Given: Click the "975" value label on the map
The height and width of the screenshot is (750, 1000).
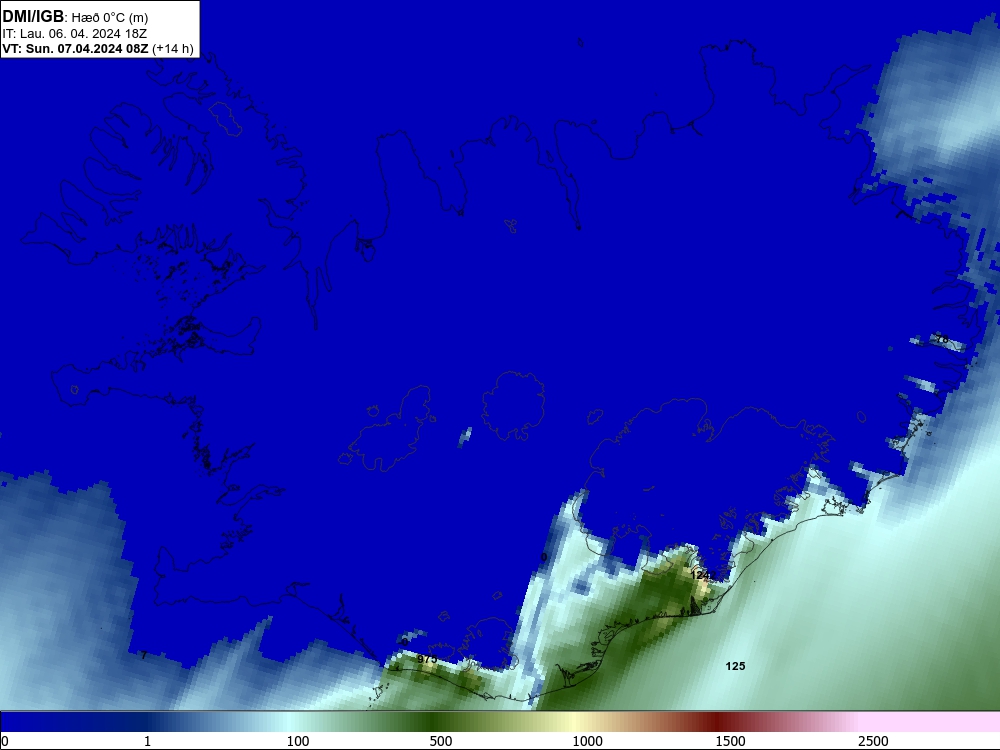Looking at the screenshot, I should point(427,659).
